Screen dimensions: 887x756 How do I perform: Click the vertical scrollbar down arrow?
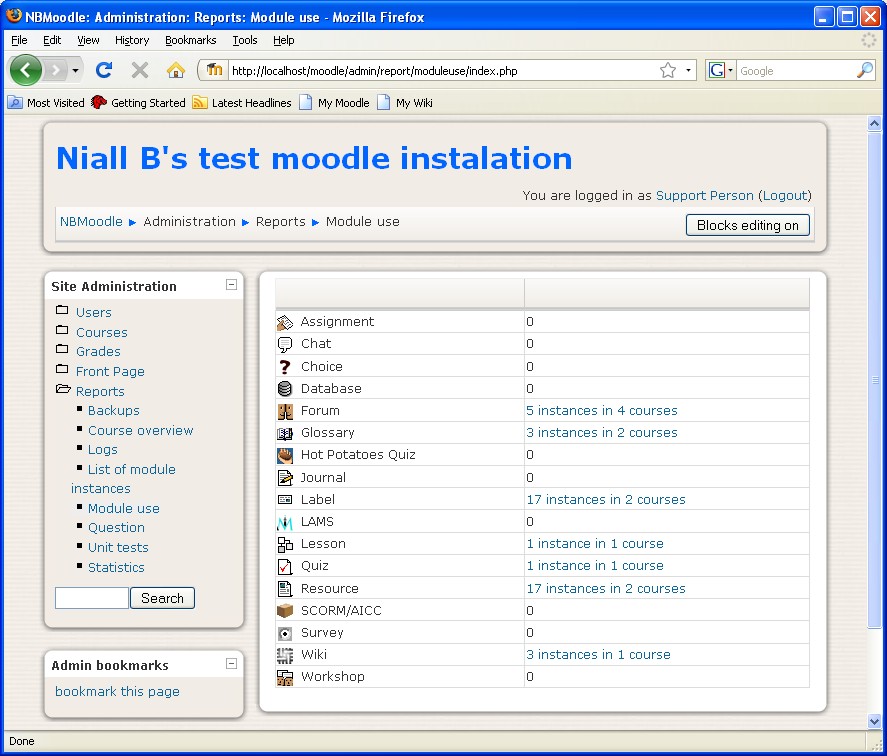[x=875, y=721]
